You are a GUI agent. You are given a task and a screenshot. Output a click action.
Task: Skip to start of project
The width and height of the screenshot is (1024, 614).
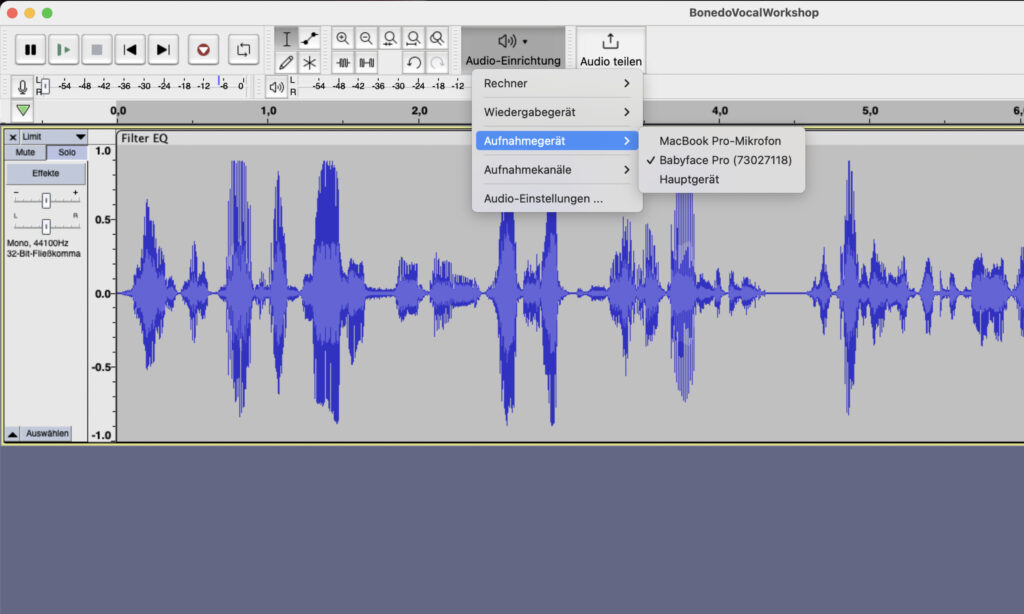click(130, 50)
